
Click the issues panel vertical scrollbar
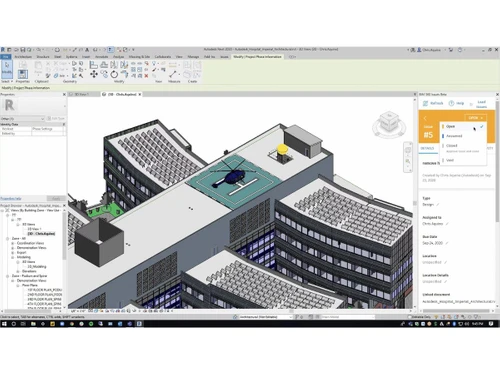[497, 162]
